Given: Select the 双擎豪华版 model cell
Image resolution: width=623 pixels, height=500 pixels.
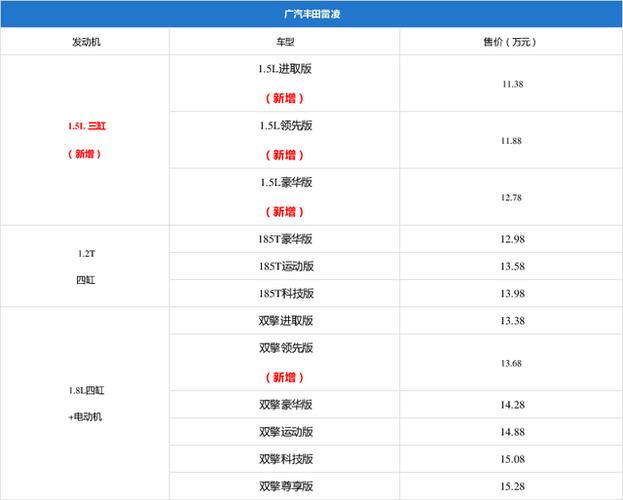Looking at the screenshot, I should tap(286, 405).
